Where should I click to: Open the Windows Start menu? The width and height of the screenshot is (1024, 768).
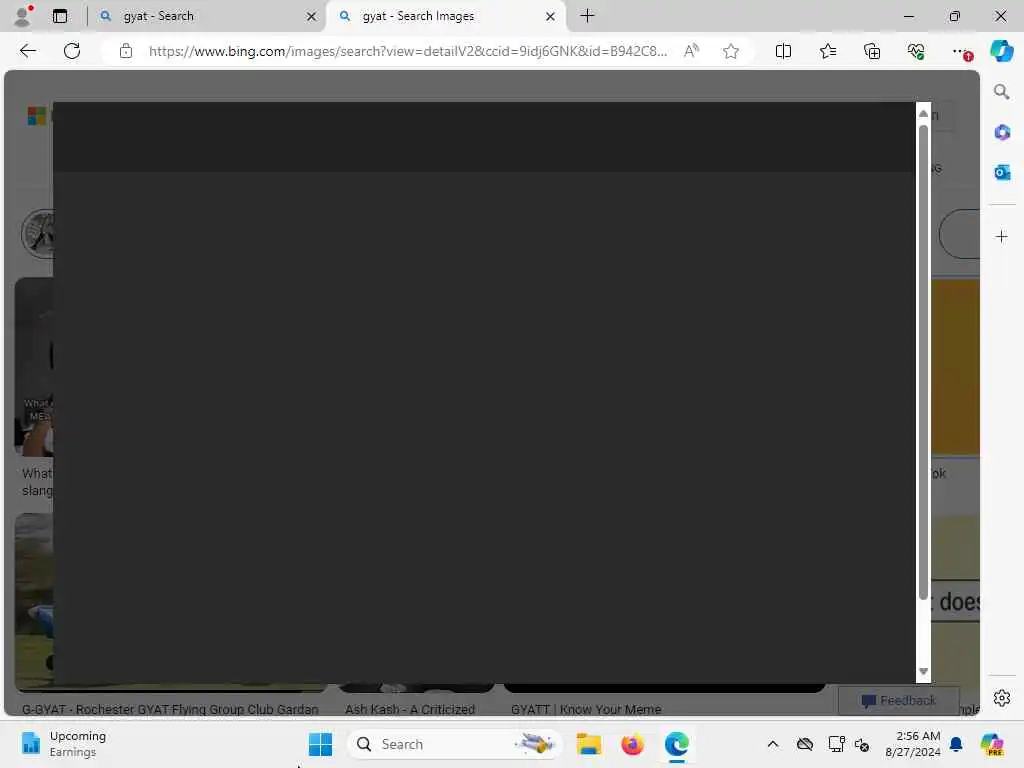click(320, 744)
